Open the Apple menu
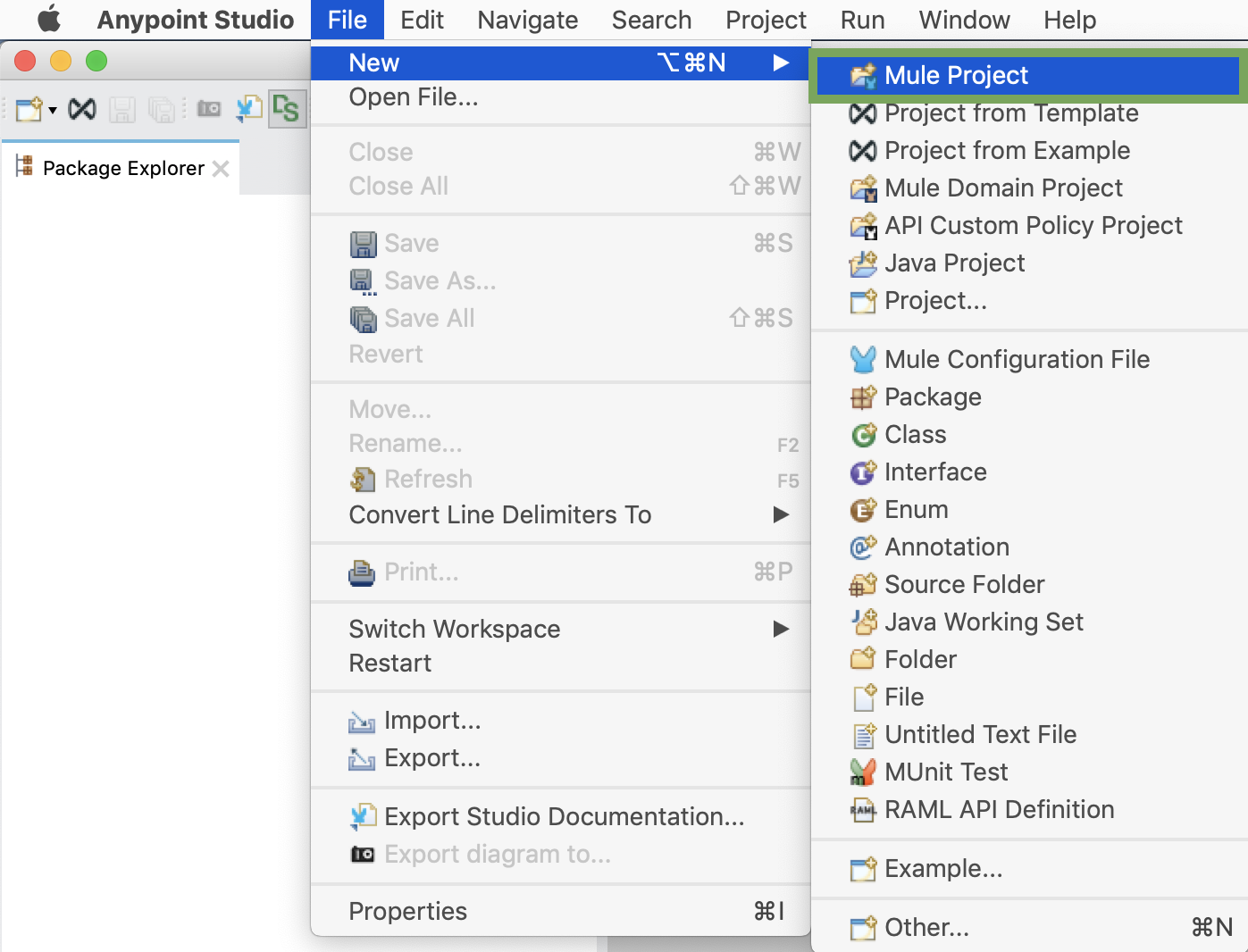Viewport: 1248px width, 952px height. (49, 19)
